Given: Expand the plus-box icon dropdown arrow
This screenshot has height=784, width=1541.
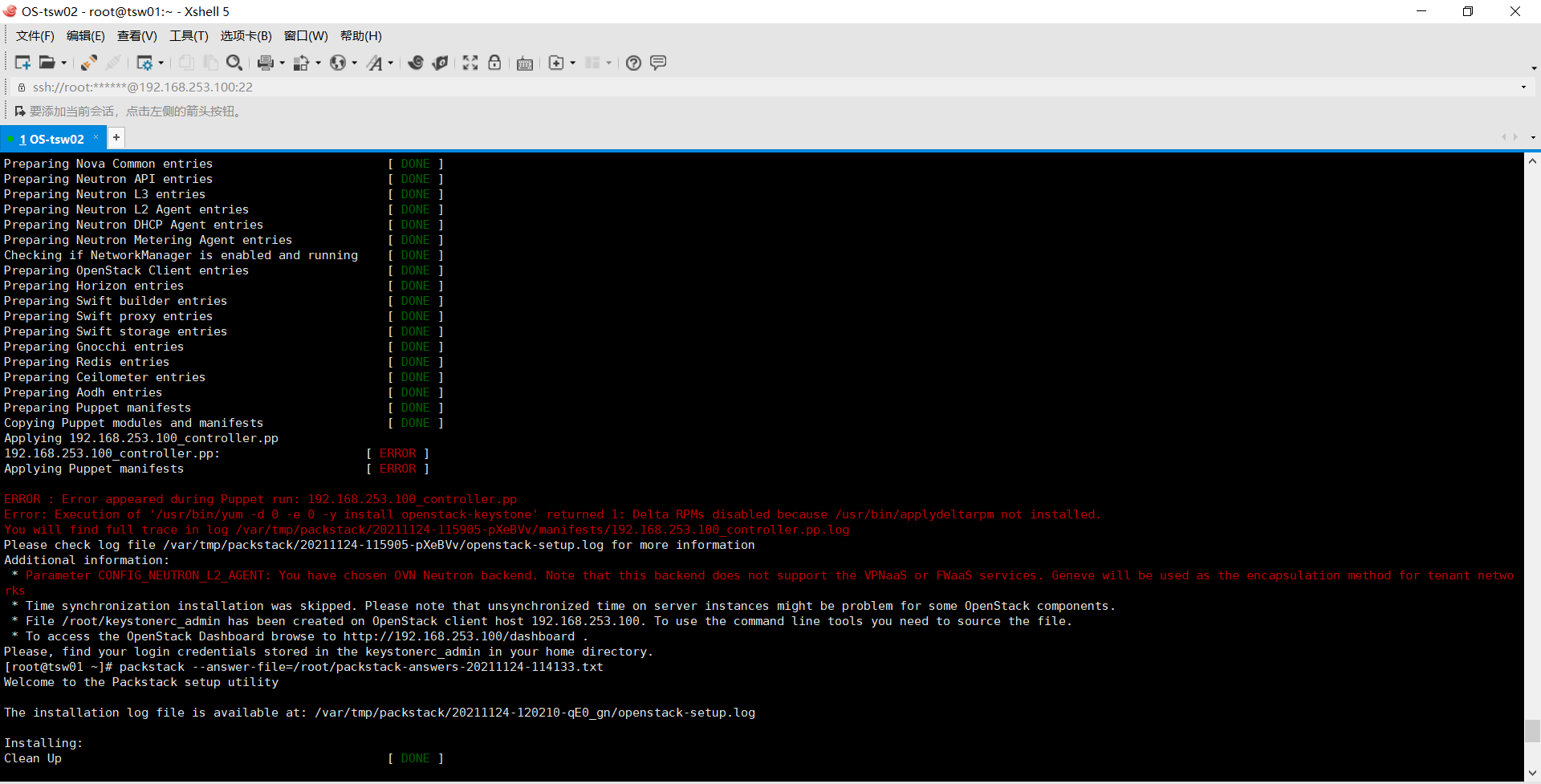Looking at the screenshot, I should (573, 63).
